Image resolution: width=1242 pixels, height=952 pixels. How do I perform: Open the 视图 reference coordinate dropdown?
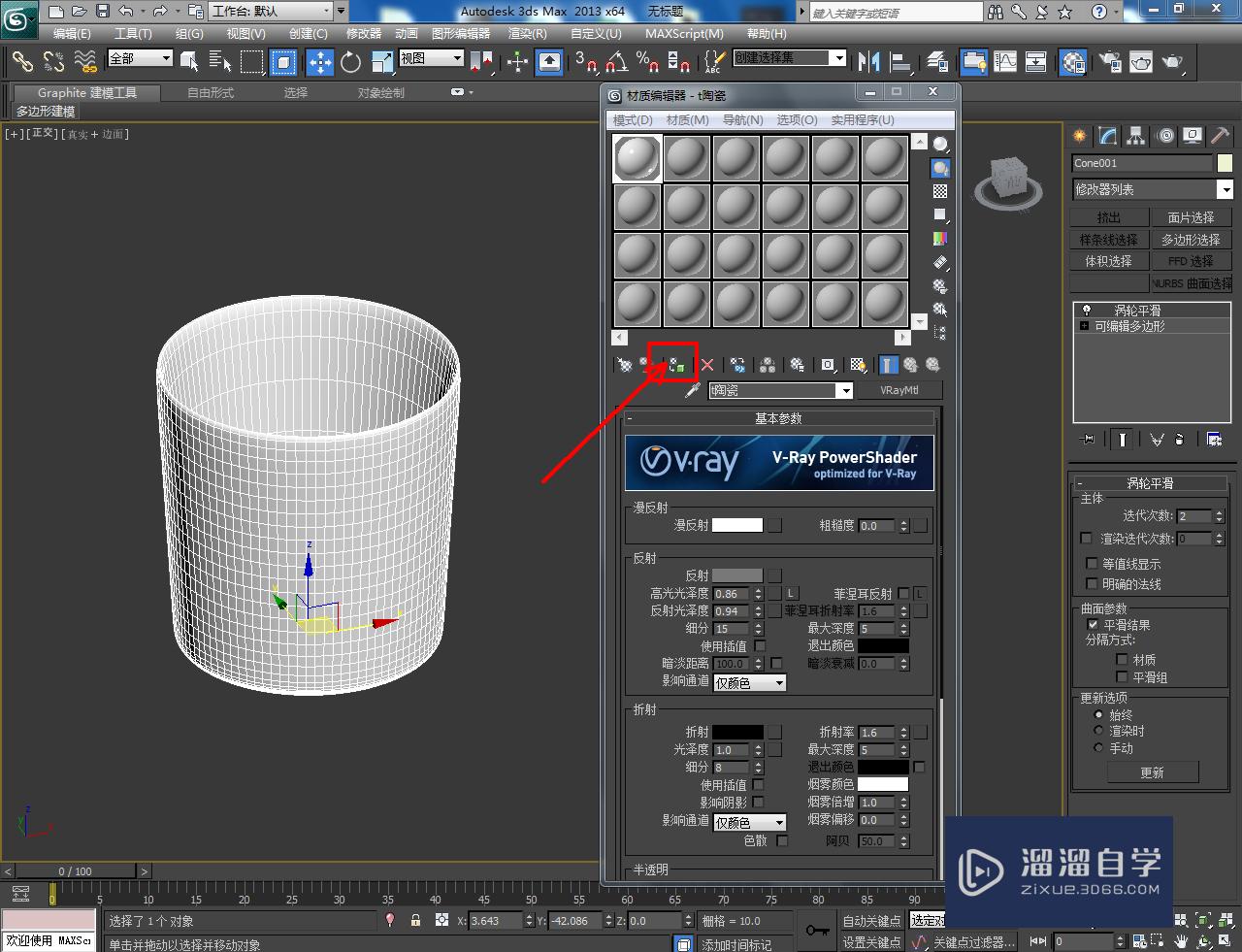click(x=432, y=58)
